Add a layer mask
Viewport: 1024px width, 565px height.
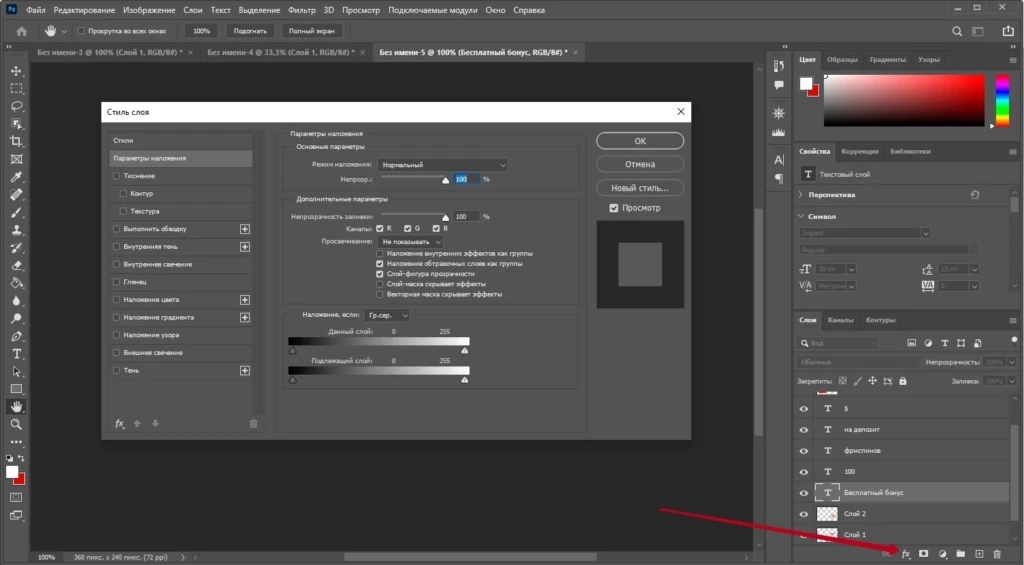923,554
